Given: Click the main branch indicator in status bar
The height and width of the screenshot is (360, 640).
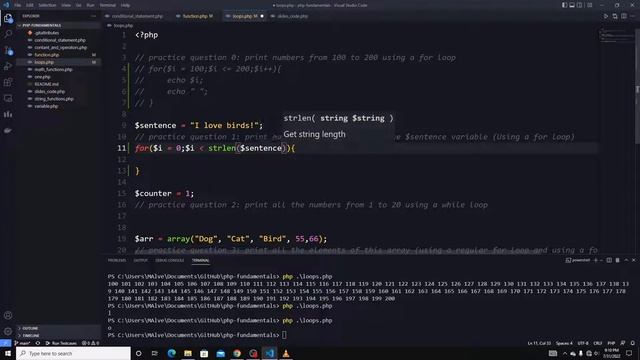Looking at the screenshot, I should tap(23, 343).
